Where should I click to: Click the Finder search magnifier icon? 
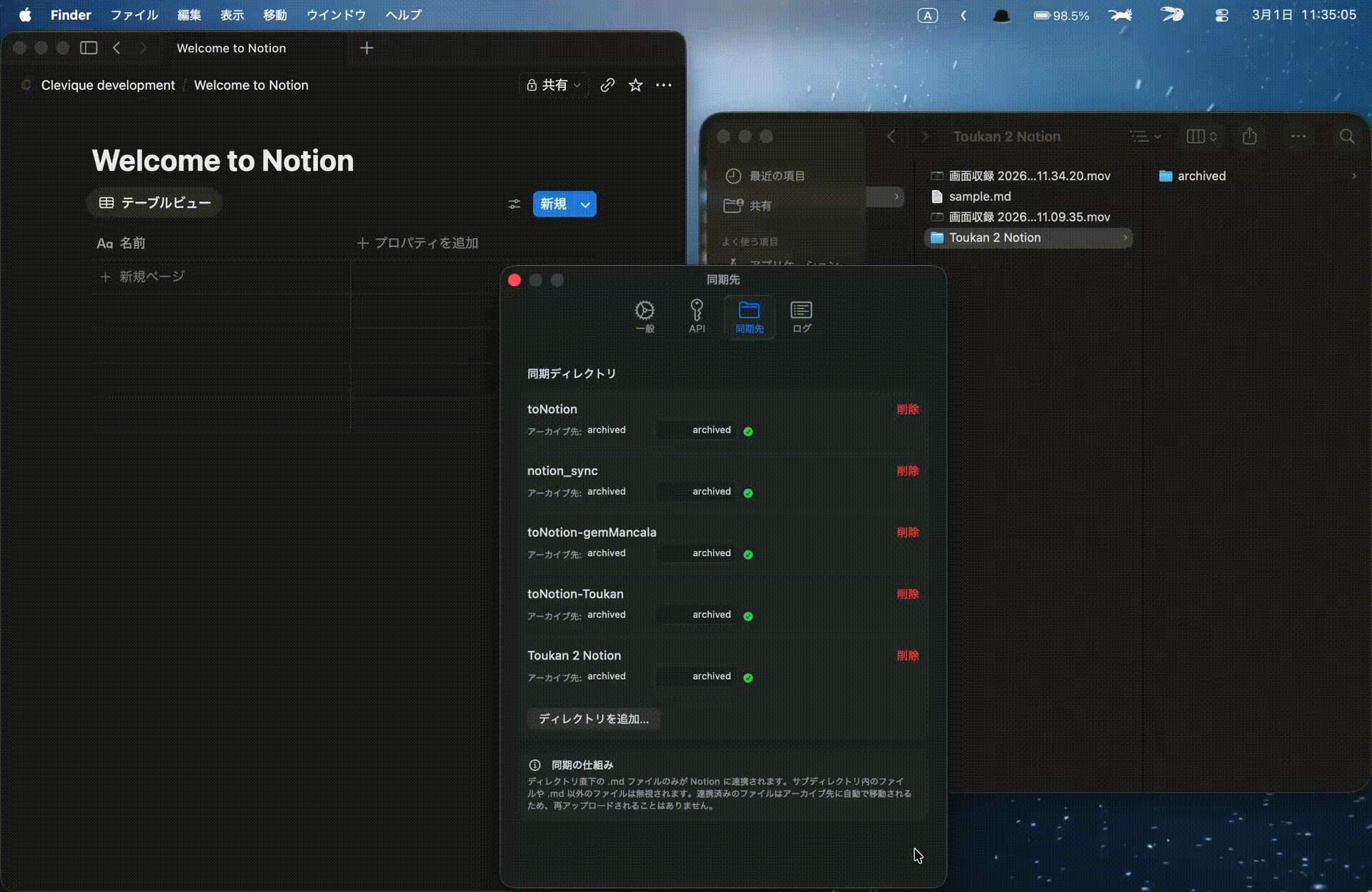(x=1347, y=137)
